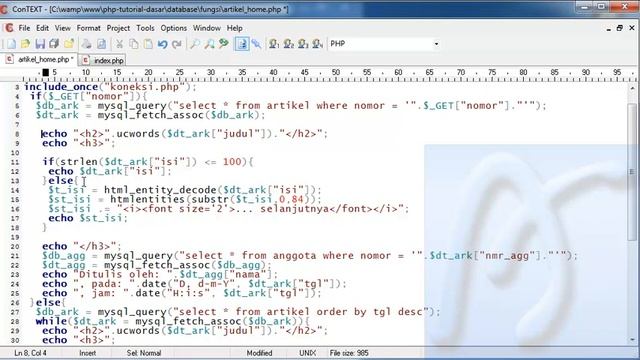Open the Project menu
This screenshot has height=360, width=640.
click(x=118, y=28)
